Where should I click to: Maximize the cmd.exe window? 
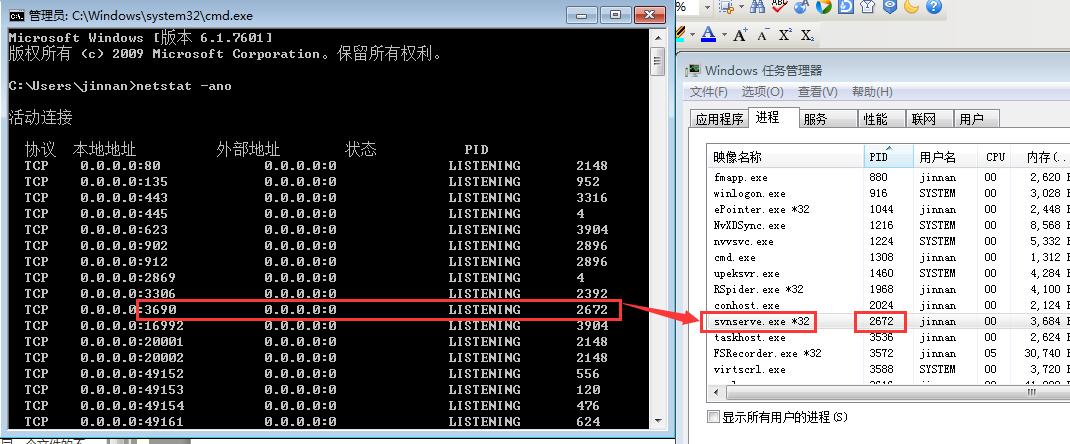tap(616, 15)
